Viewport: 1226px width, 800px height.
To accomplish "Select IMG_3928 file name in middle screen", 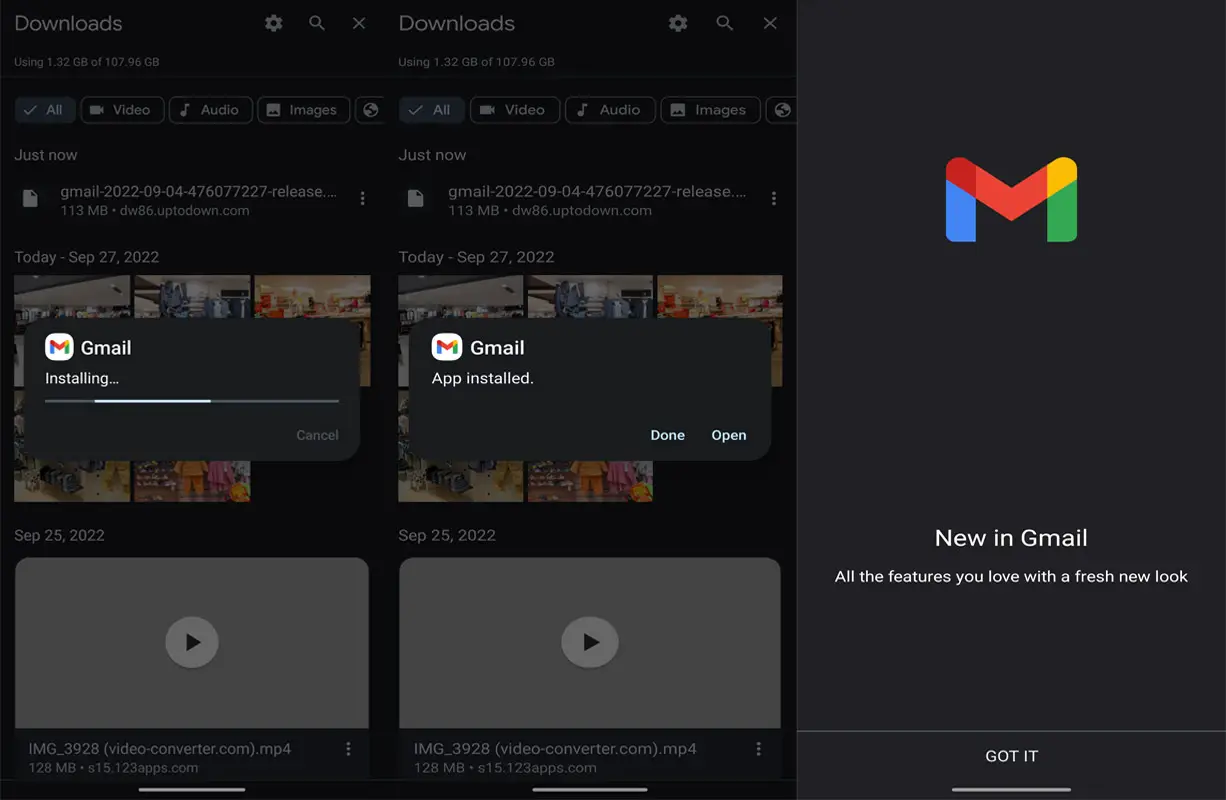I will coord(555,748).
